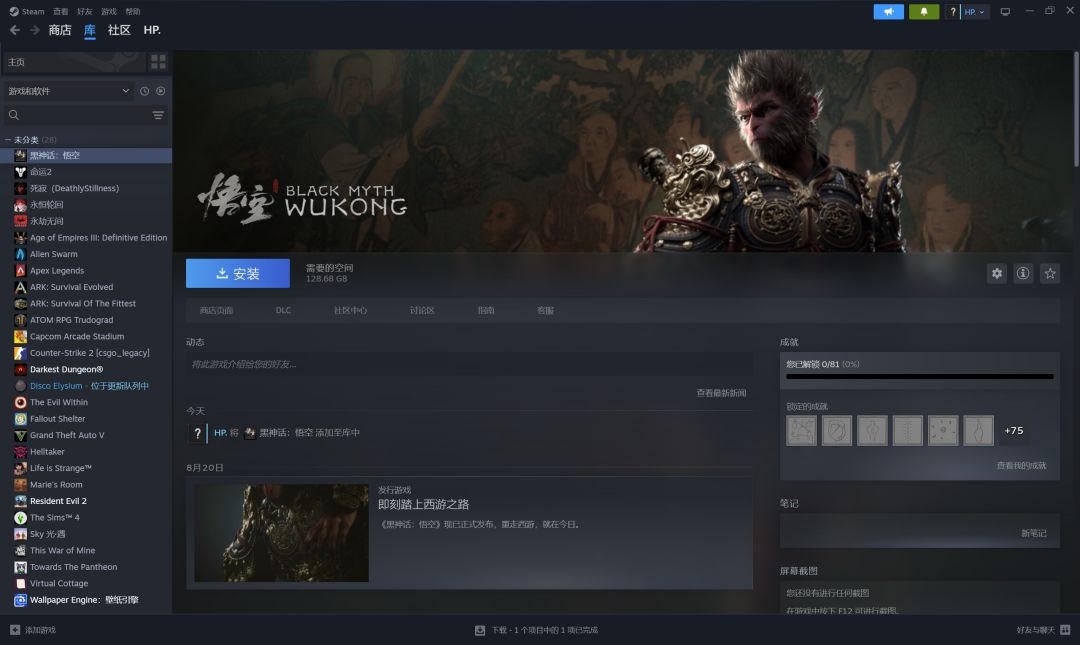Open the HP. account dropdown
This screenshot has width=1080, height=645.
(x=975, y=12)
